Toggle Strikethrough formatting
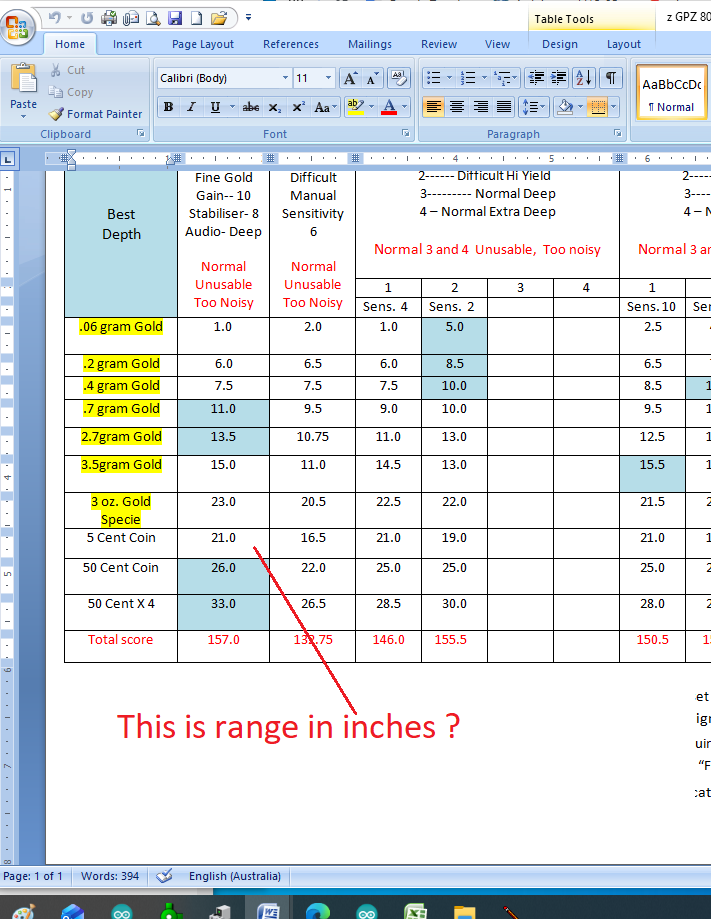711x919 pixels. (x=251, y=107)
